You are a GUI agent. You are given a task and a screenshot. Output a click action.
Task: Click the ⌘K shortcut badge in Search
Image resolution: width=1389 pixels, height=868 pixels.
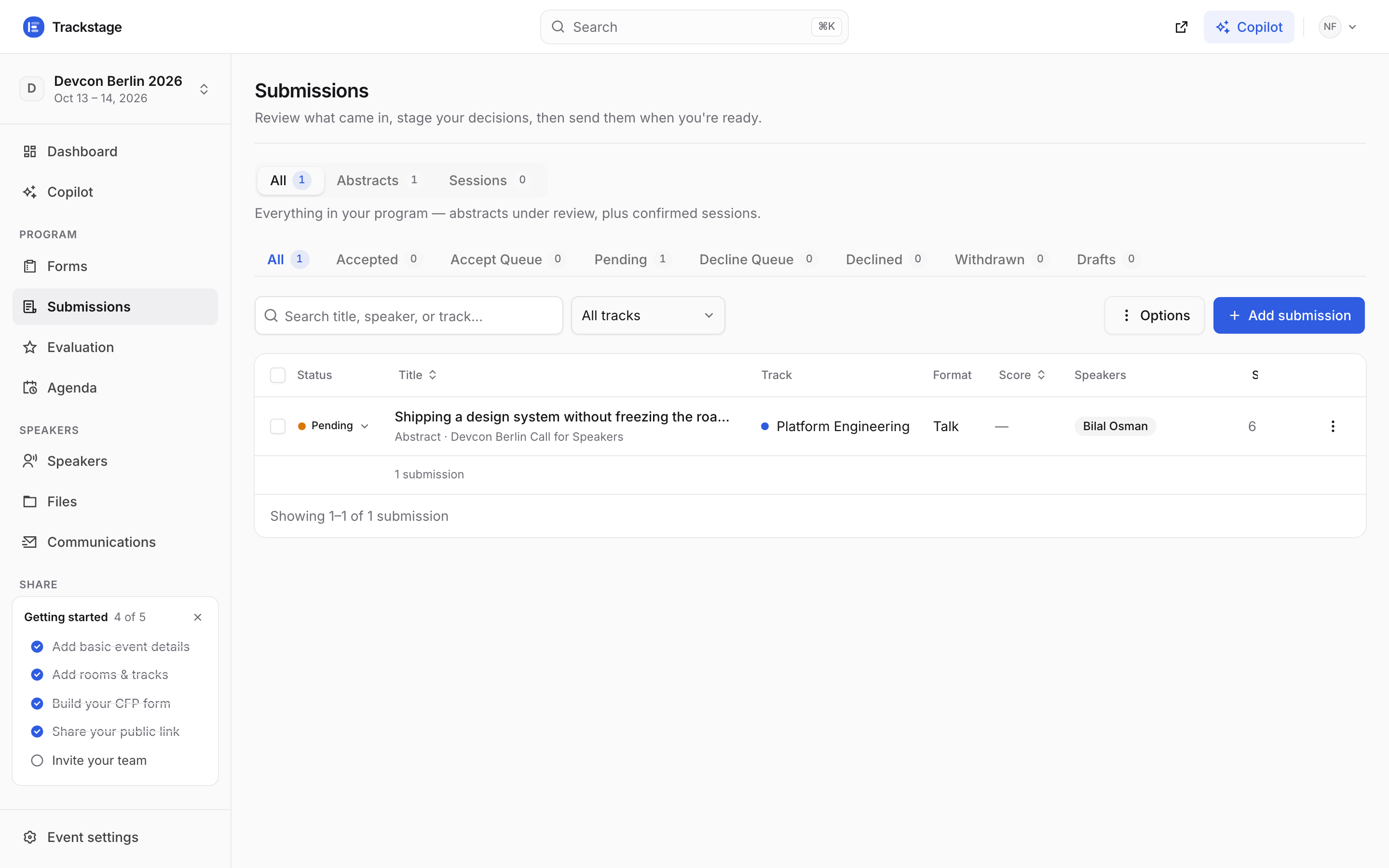[x=826, y=27]
